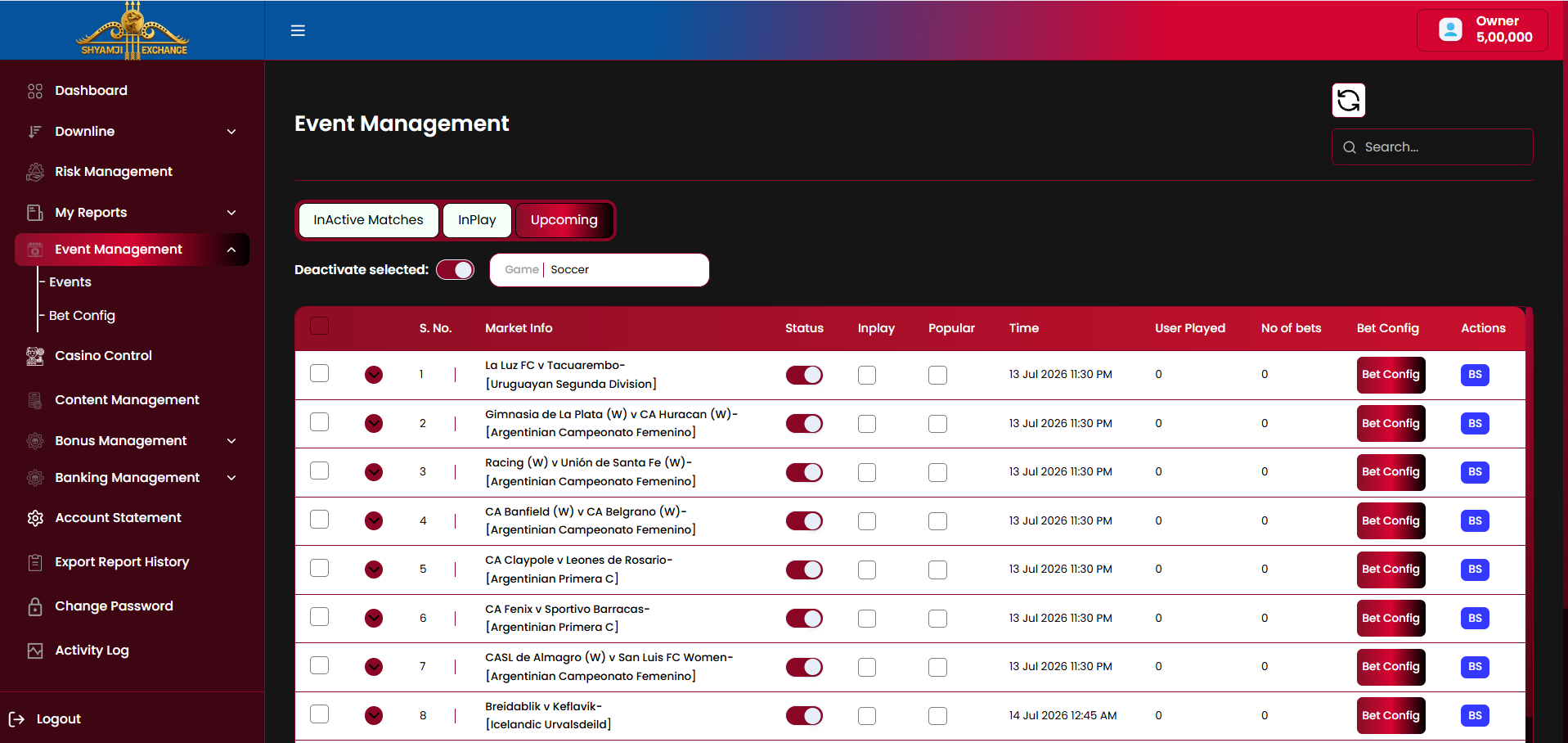Switch to the InPlay tab

point(477,220)
